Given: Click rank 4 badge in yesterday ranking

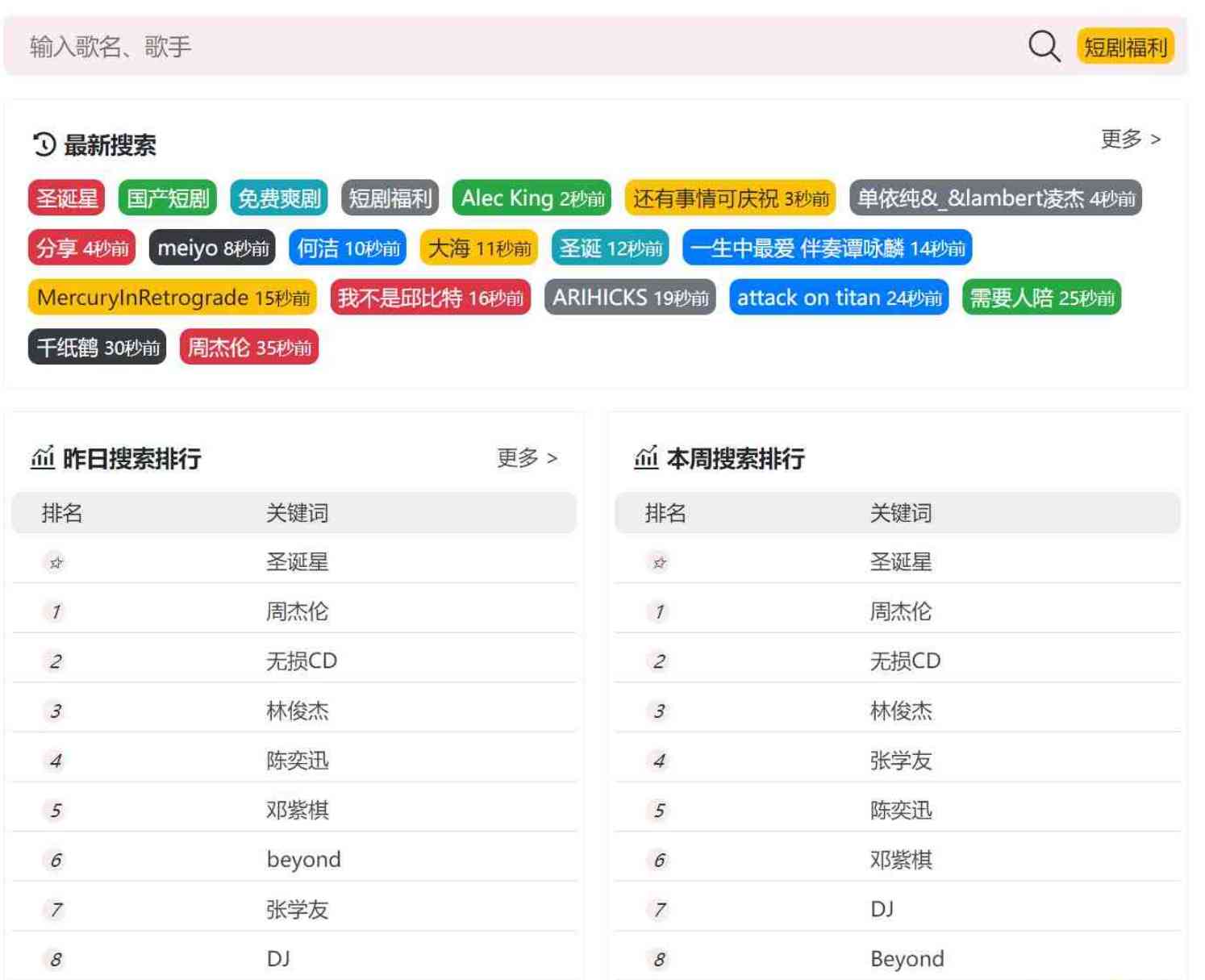Looking at the screenshot, I should point(56,761).
